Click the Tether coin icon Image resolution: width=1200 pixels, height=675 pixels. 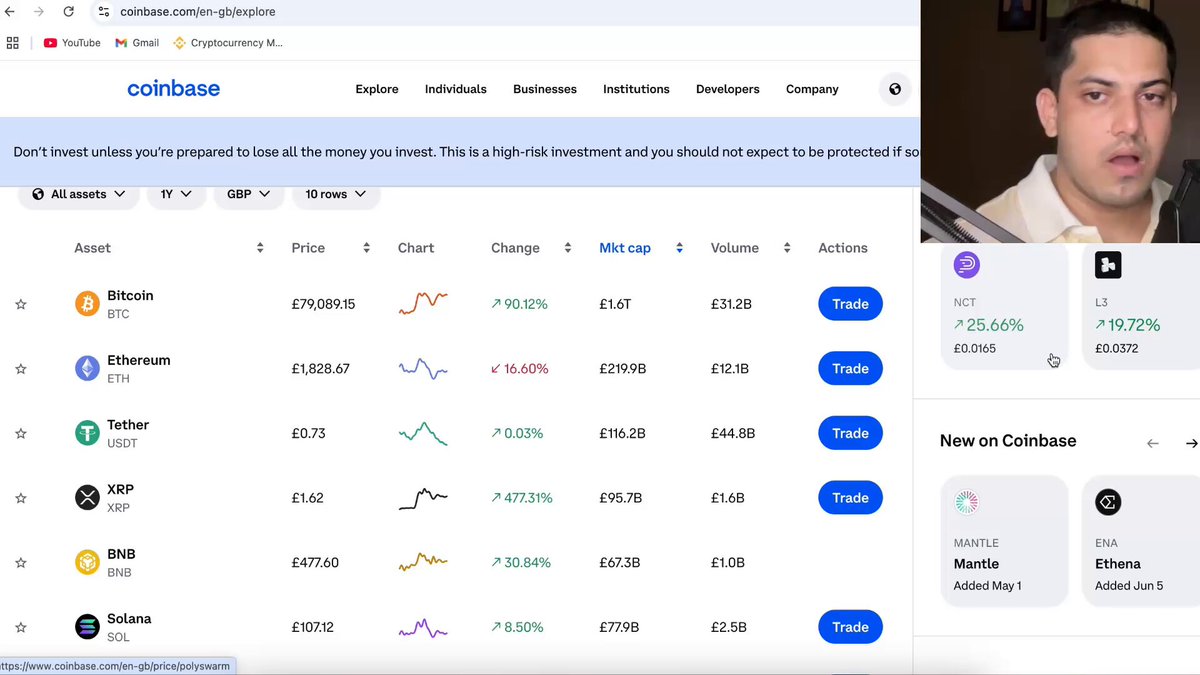click(x=87, y=433)
